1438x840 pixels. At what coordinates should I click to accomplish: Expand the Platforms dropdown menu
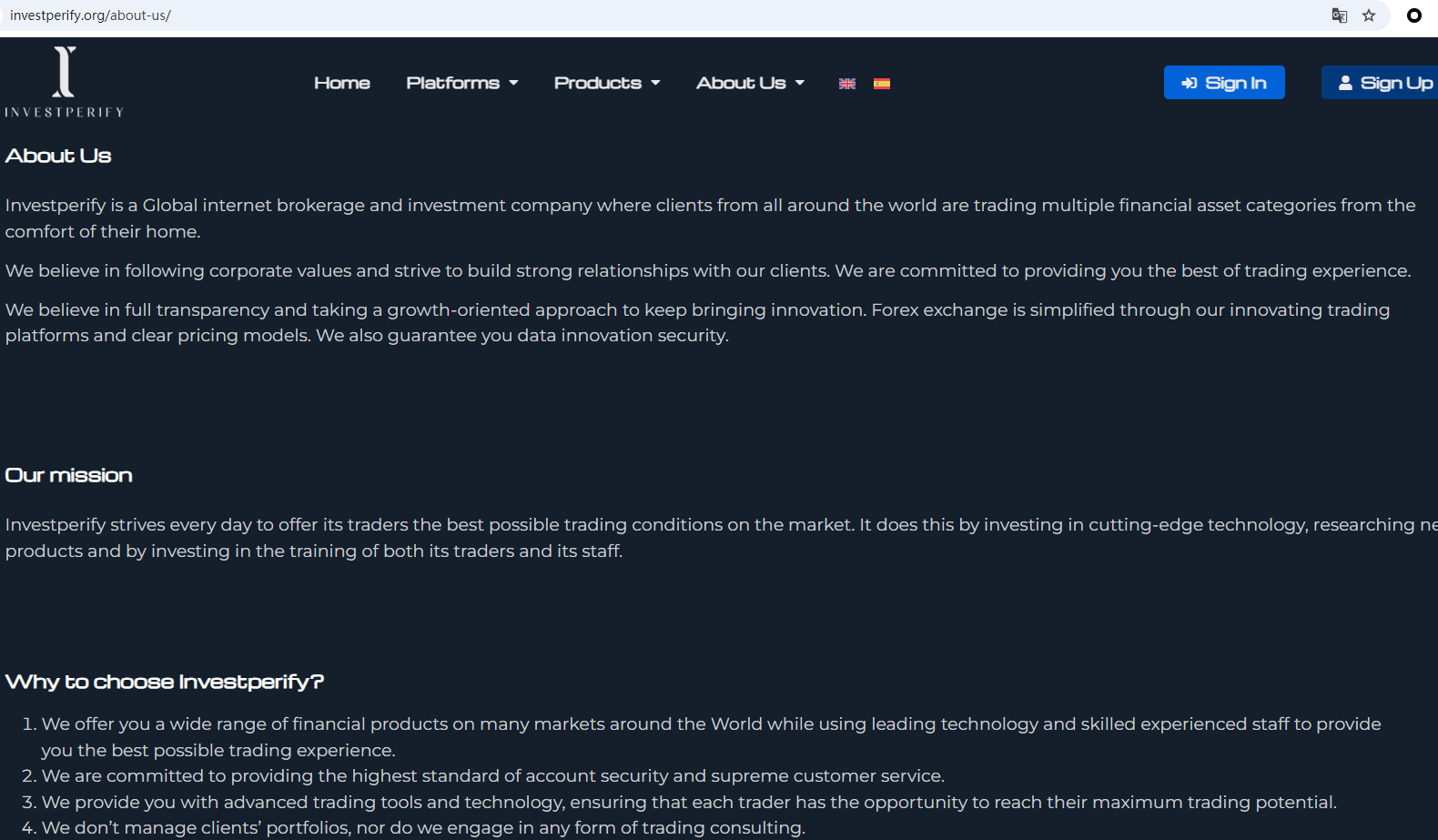[x=461, y=83]
